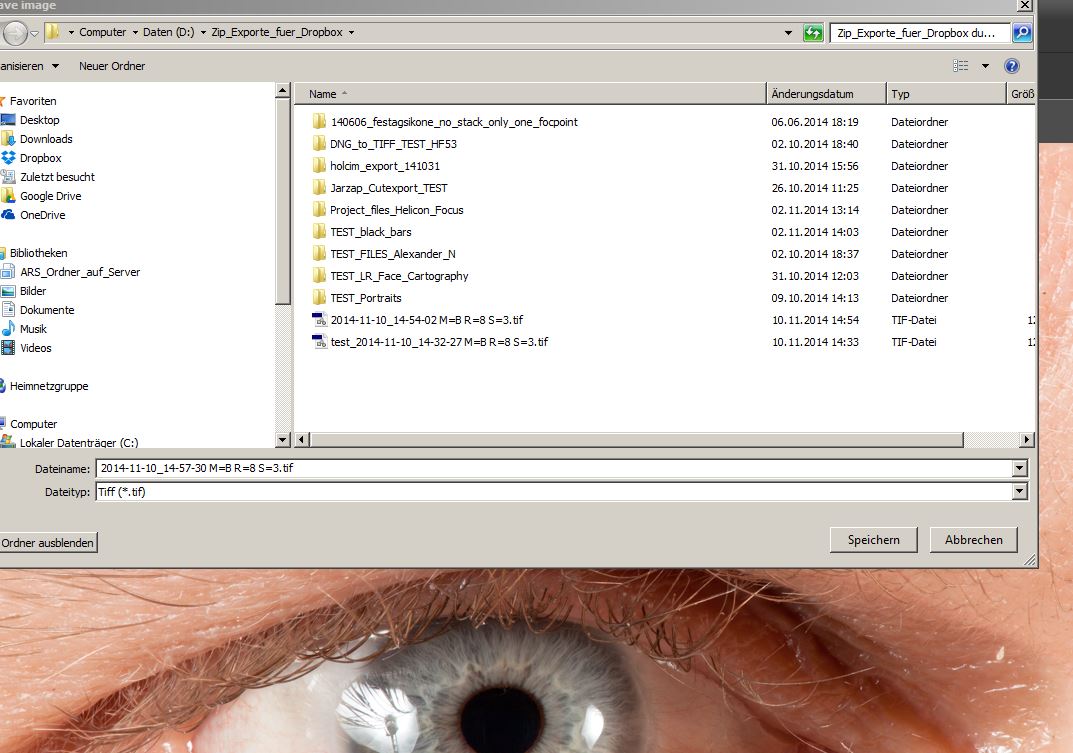Select Downloads in the Favoriten list
1073x753 pixels.
pos(46,139)
